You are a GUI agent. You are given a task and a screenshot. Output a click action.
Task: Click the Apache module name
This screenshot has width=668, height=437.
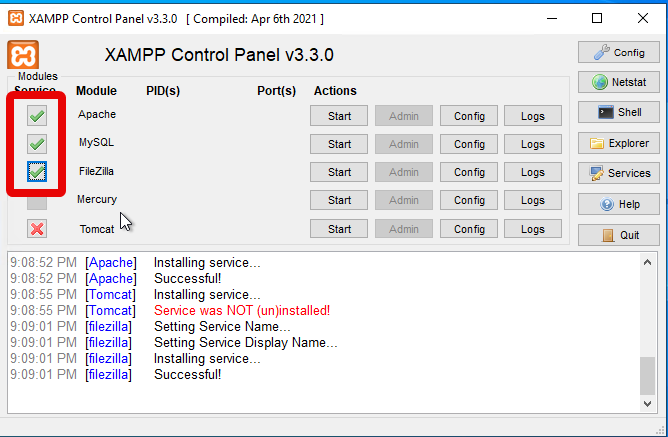coord(97,114)
